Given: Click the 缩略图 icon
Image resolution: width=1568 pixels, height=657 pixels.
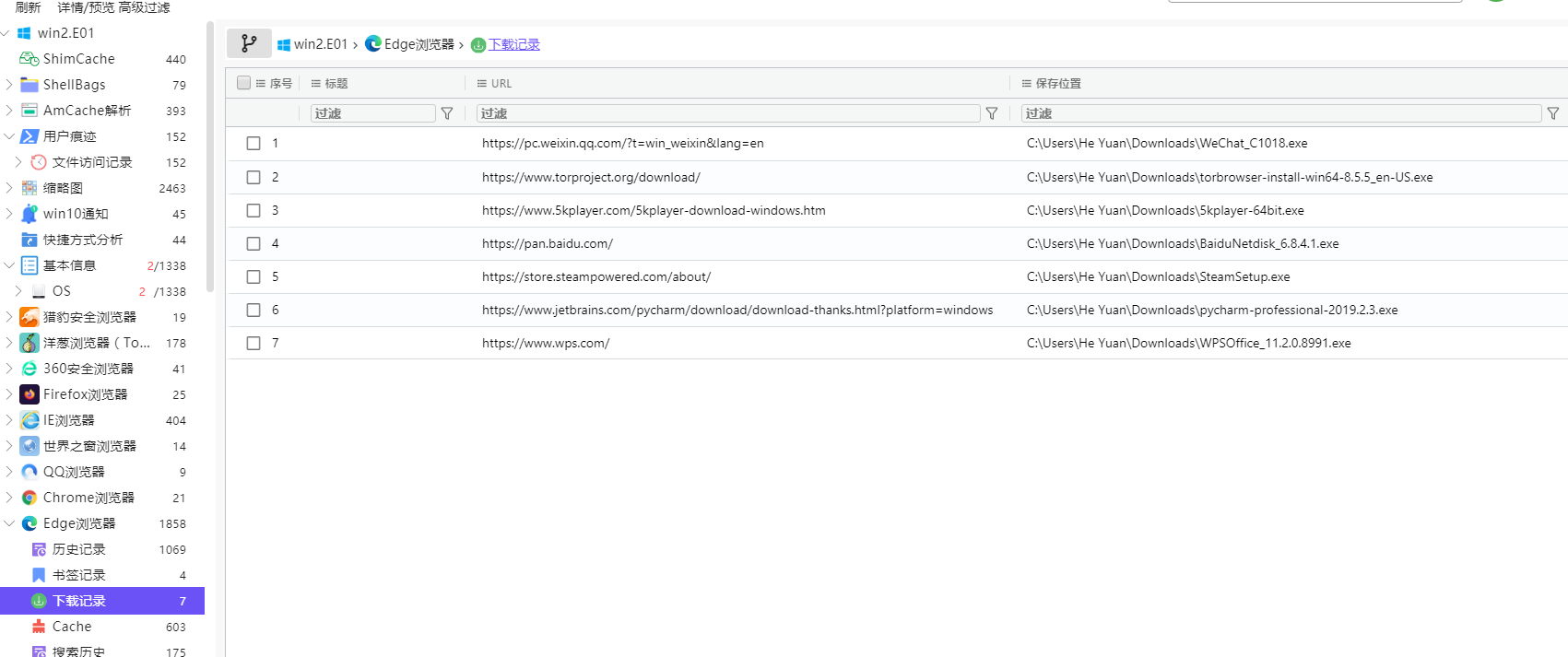Looking at the screenshot, I should (x=29, y=188).
